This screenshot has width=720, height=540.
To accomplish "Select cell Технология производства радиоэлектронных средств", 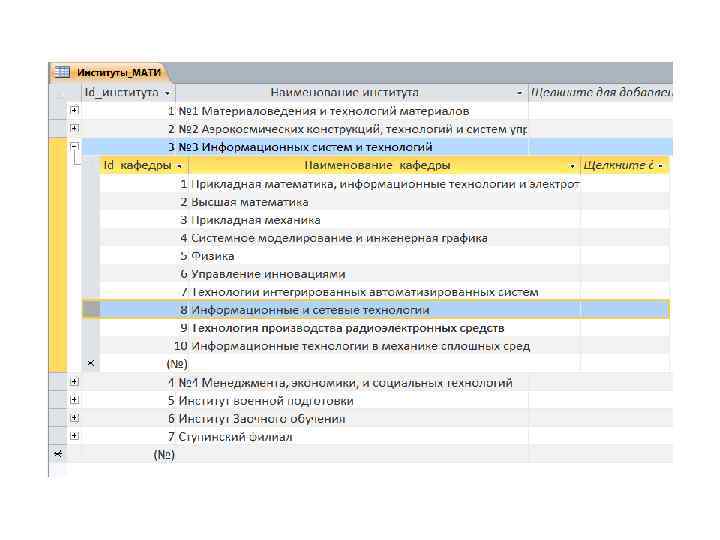I will click(x=385, y=328).
